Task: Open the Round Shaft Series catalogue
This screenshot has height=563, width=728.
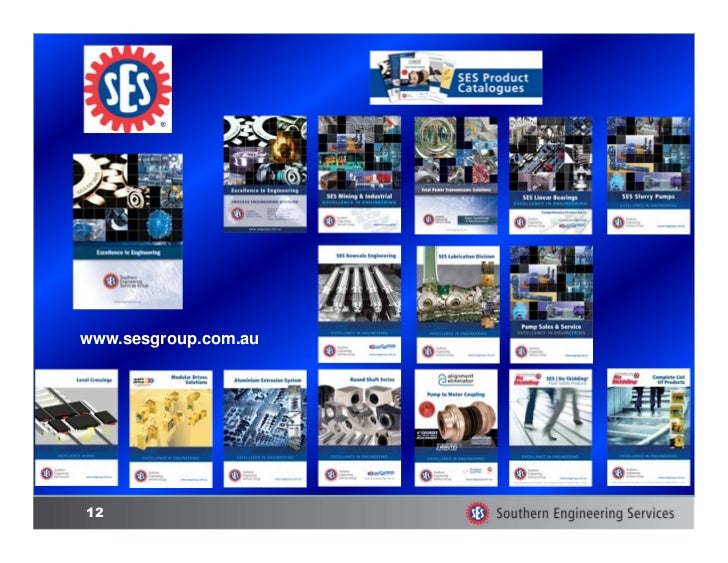Action: [359, 428]
